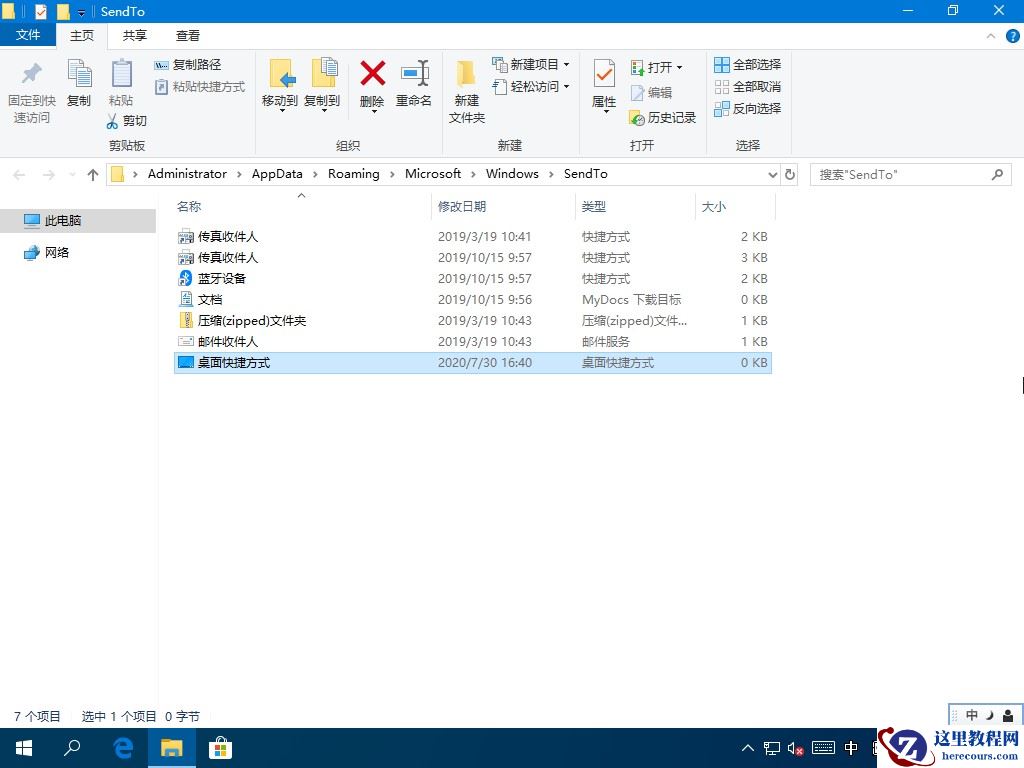Image resolution: width=1024 pixels, height=768 pixels.
Task: Click the refresh button beside address bar
Action: pos(790,174)
